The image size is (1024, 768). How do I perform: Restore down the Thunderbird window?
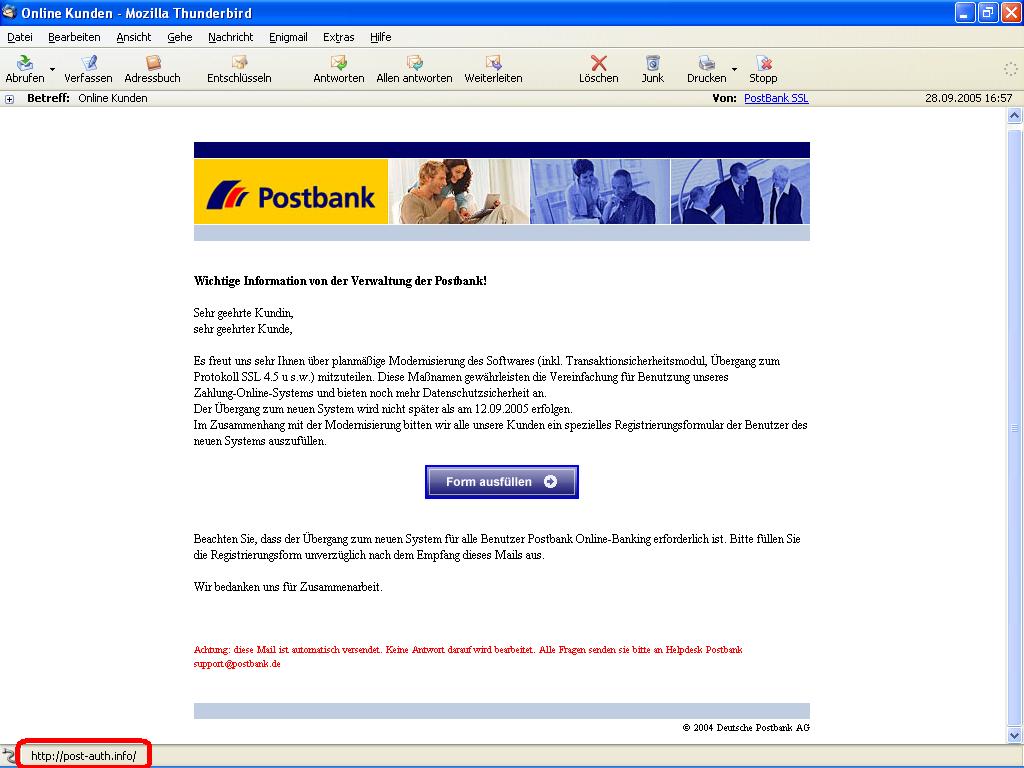988,13
